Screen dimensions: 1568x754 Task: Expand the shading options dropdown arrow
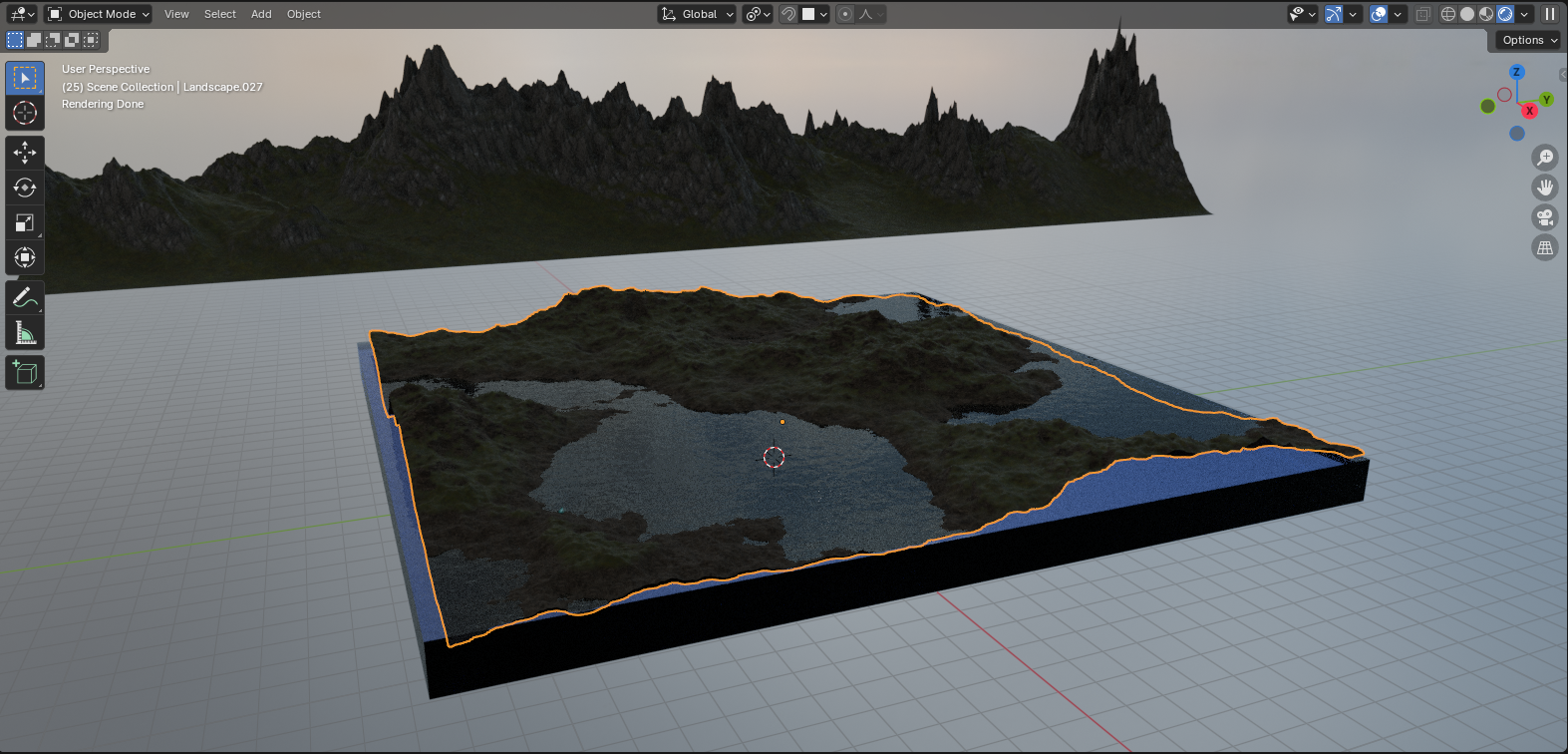[x=1524, y=14]
